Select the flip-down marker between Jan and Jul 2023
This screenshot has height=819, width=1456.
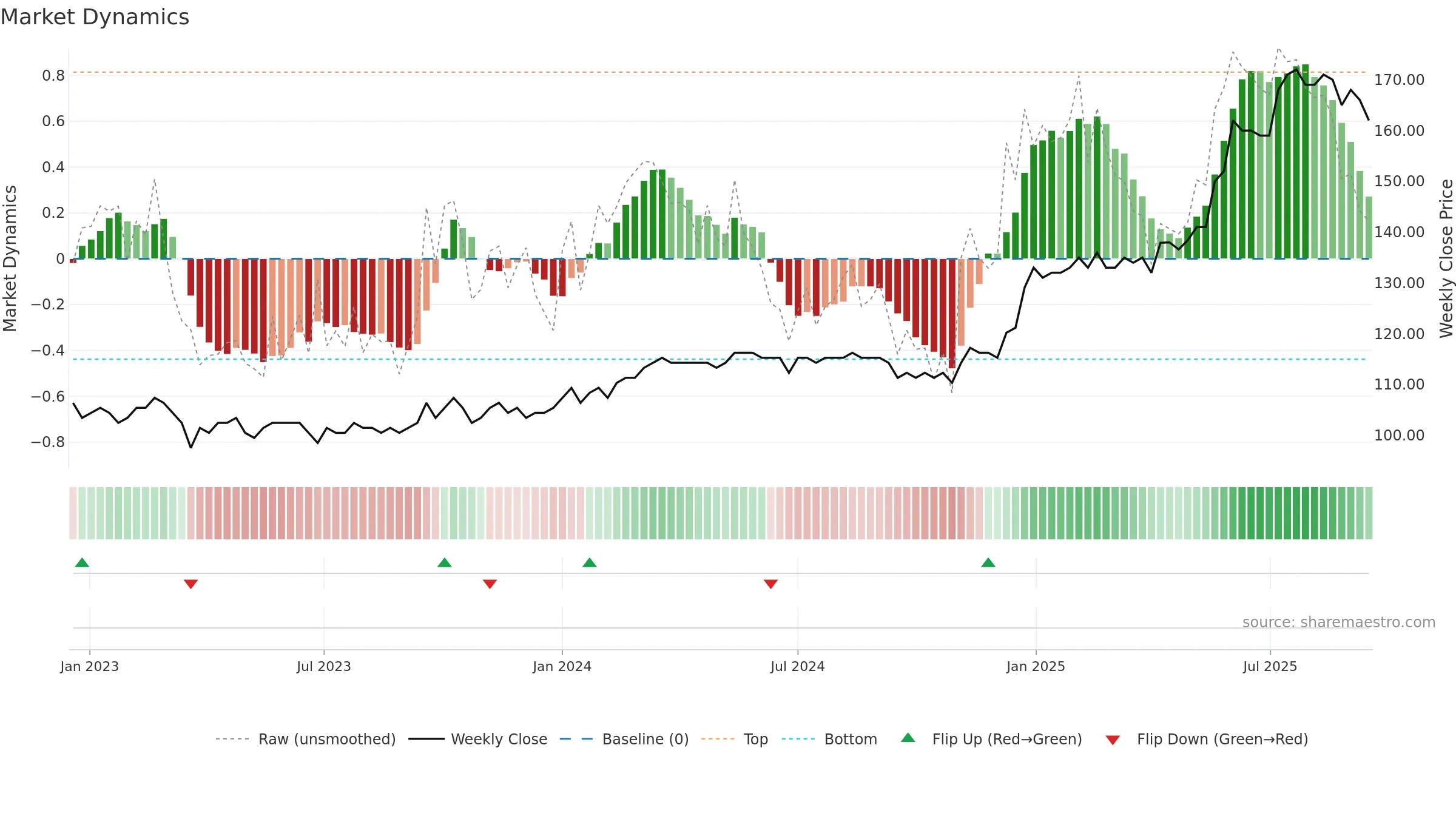(191, 584)
